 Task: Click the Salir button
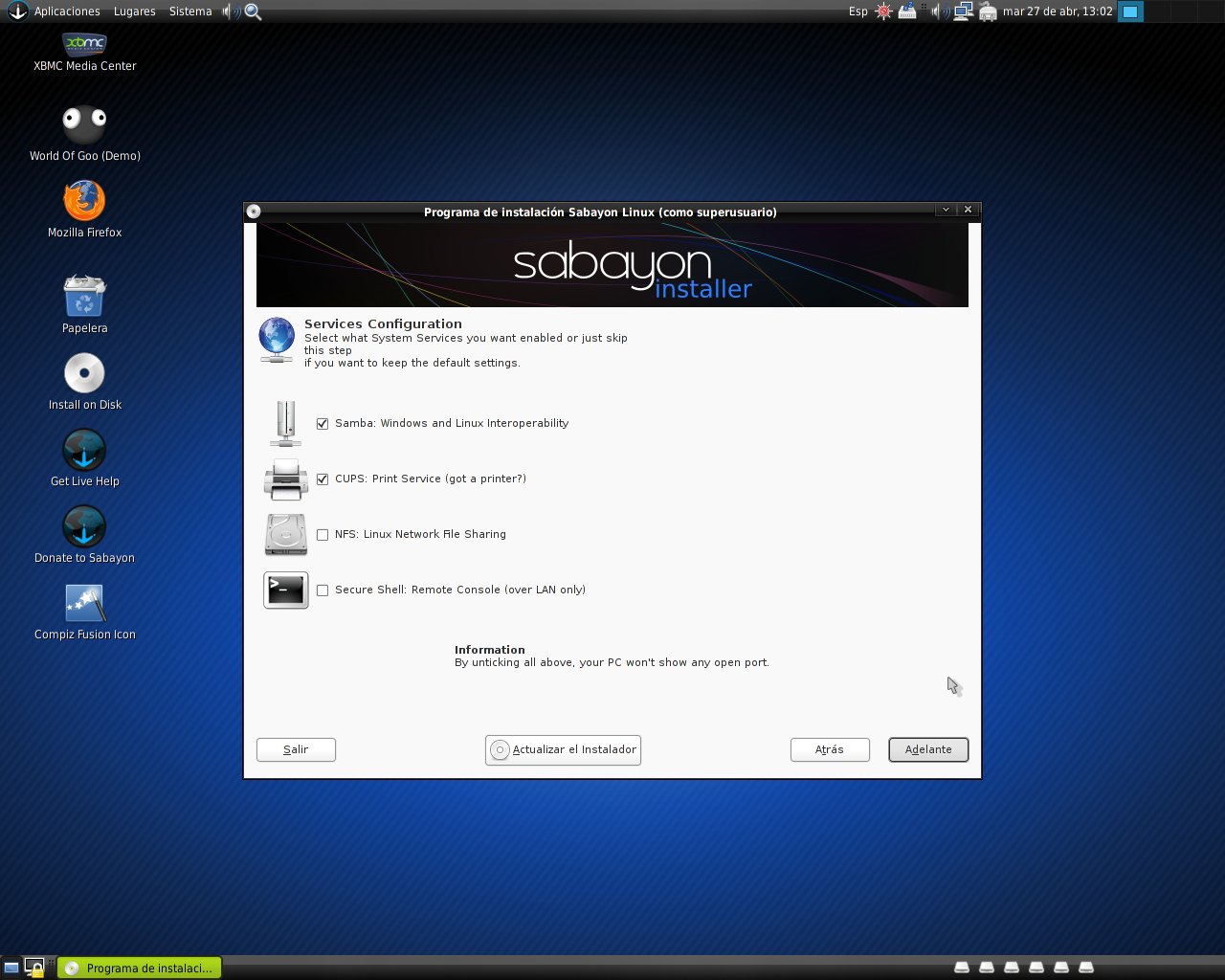[x=296, y=749]
